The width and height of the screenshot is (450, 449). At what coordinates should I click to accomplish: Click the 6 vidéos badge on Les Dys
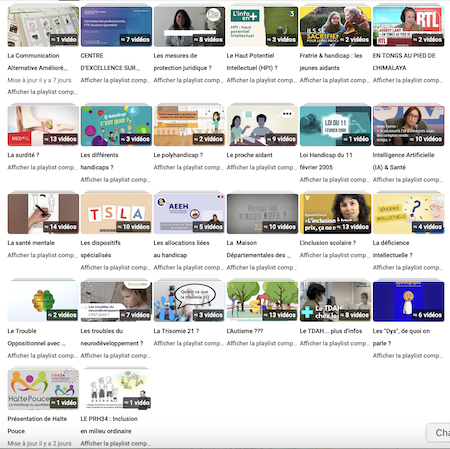coord(428,315)
